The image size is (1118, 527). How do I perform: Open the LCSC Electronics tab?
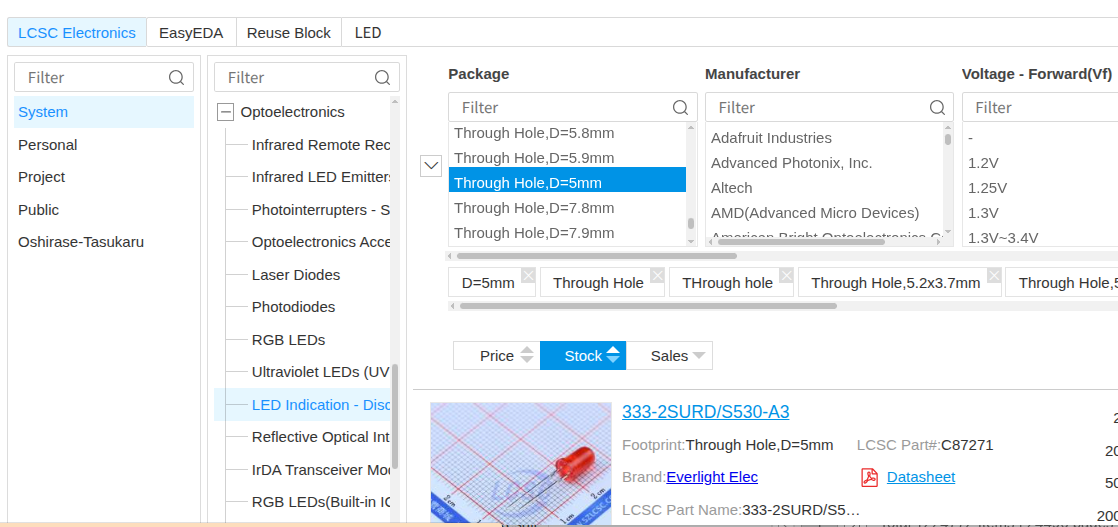click(77, 33)
